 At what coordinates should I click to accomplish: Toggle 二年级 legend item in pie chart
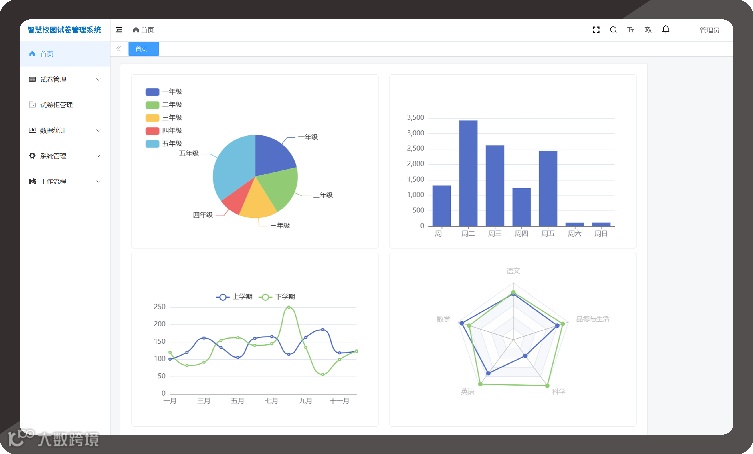(x=164, y=105)
